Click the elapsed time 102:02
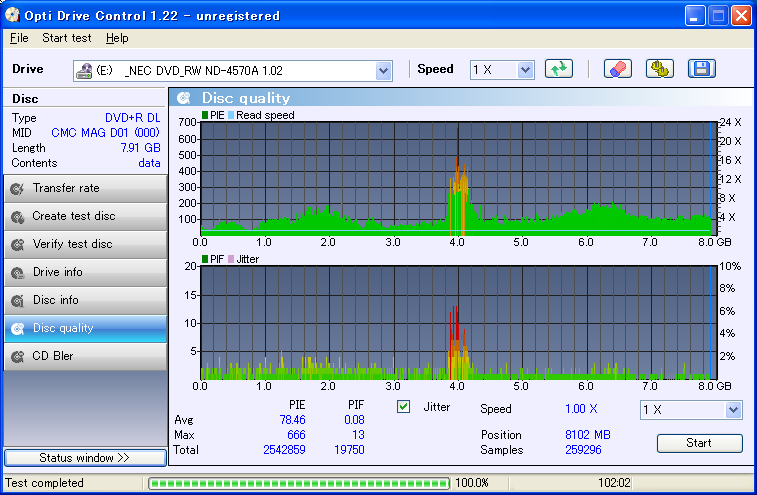This screenshot has height=495, width=757. click(x=614, y=483)
